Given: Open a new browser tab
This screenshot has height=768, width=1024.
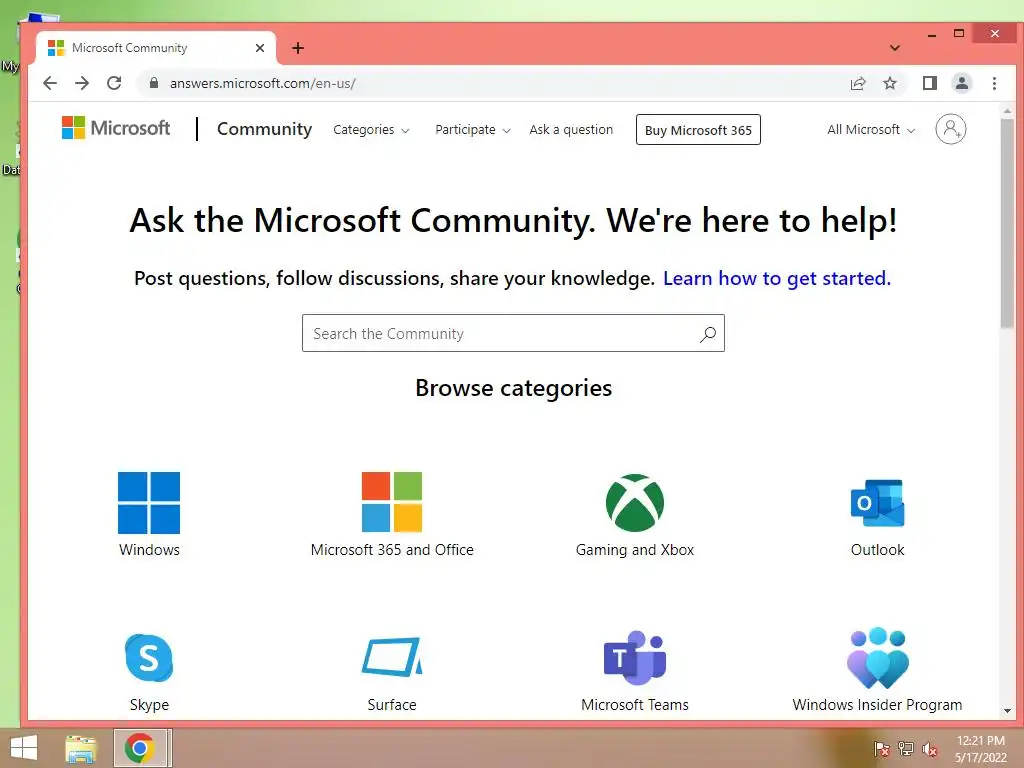Looking at the screenshot, I should pyautogui.click(x=298, y=48).
